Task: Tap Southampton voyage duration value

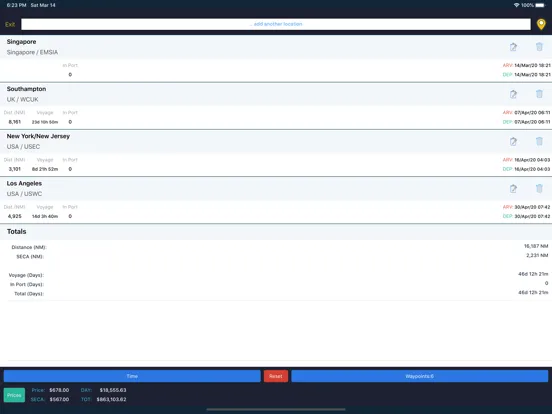Action: (45, 122)
